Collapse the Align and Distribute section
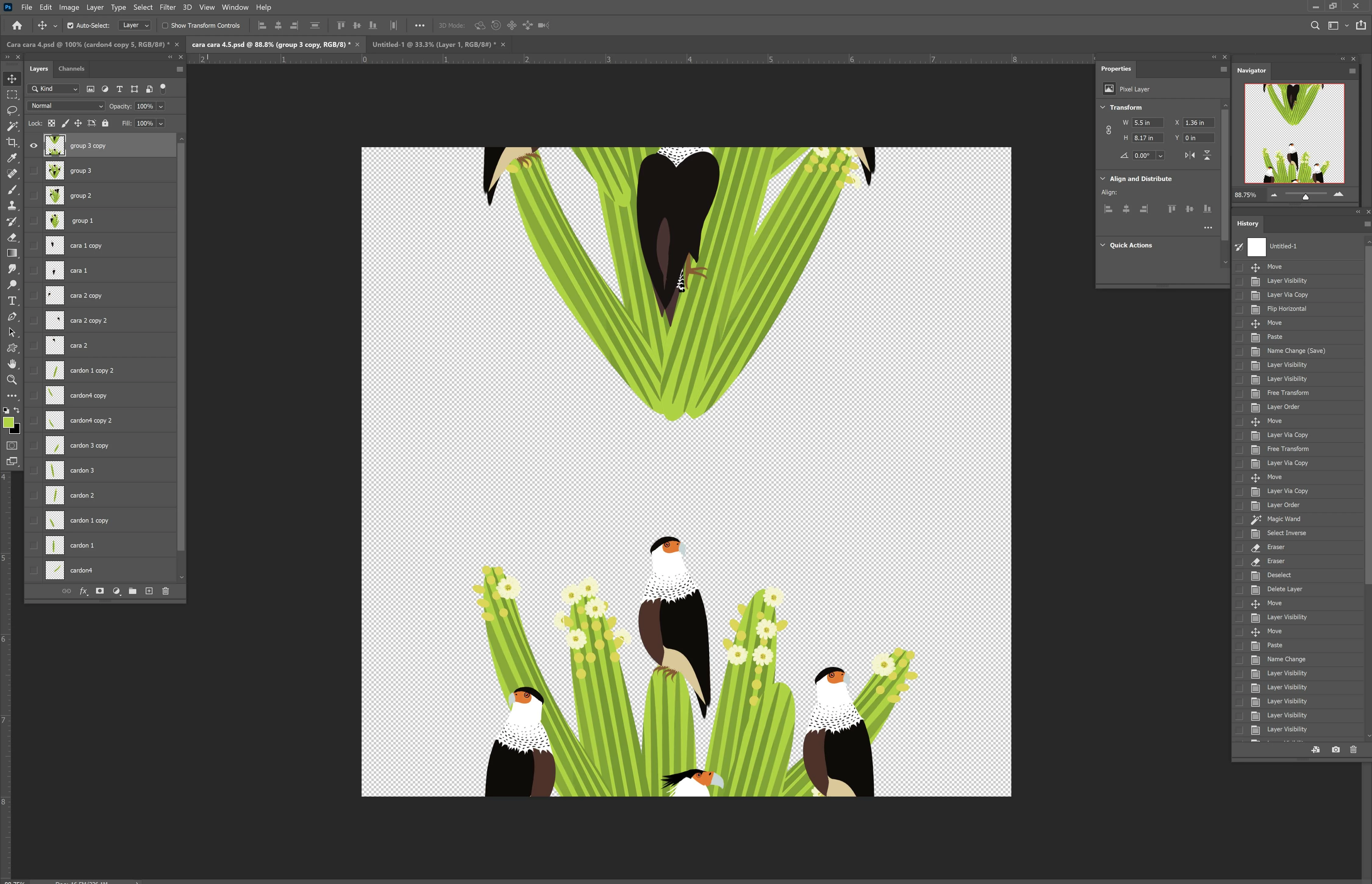The width and height of the screenshot is (1372, 884). 1103,179
